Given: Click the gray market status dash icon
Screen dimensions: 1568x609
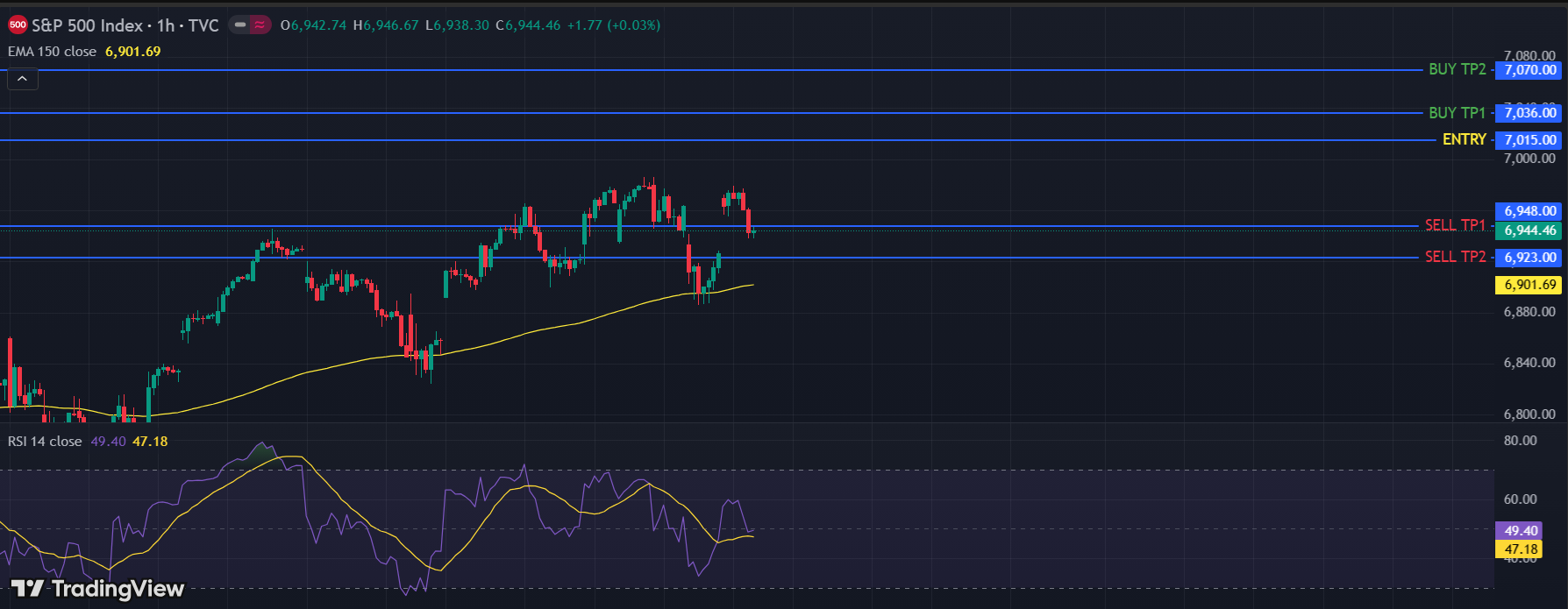Looking at the screenshot, I should point(239,25).
